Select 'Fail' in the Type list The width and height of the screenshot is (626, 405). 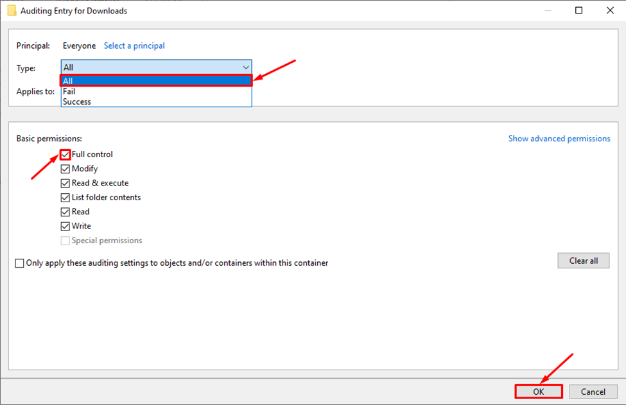click(x=156, y=91)
